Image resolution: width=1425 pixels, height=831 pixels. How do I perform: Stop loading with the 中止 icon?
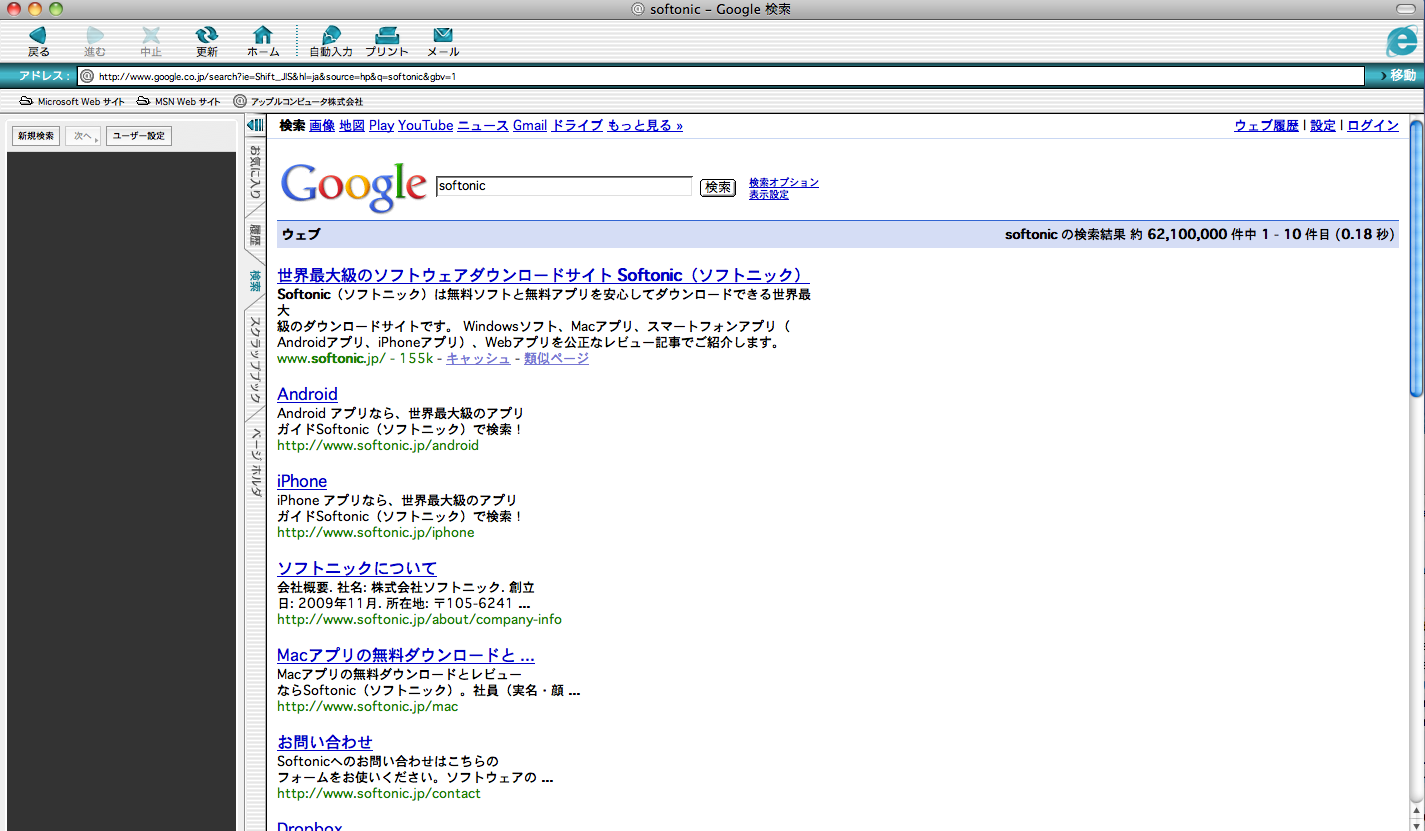point(151,36)
